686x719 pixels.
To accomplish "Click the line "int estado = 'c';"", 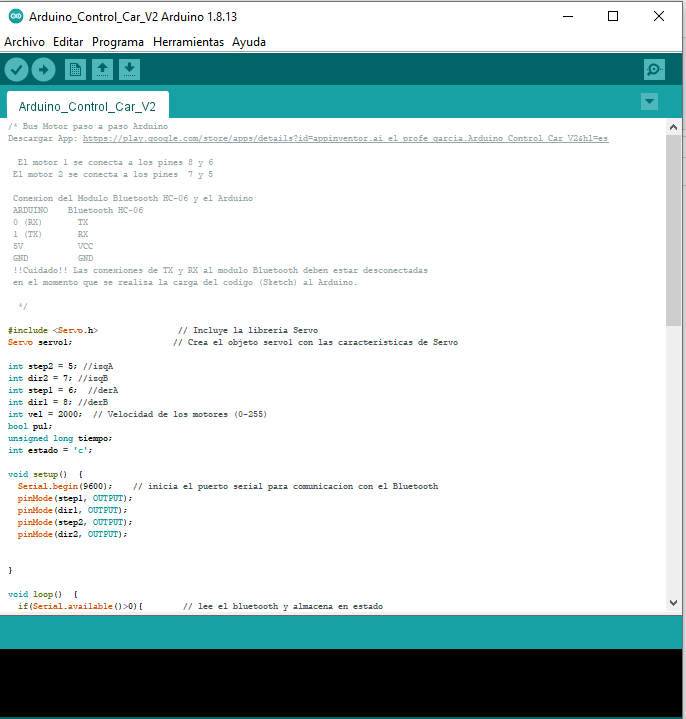I will point(50,450).
